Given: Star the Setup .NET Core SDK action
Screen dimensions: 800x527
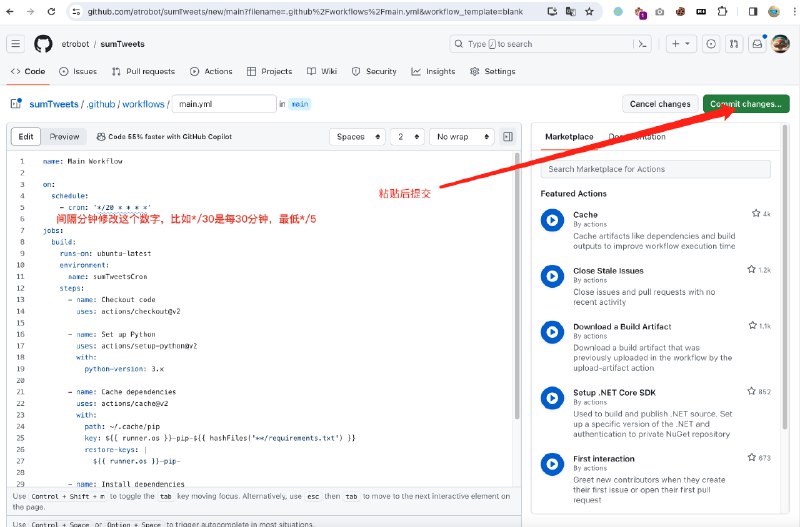Looking at the screenshot, I should pyautogui.click(x=752, y=391).
